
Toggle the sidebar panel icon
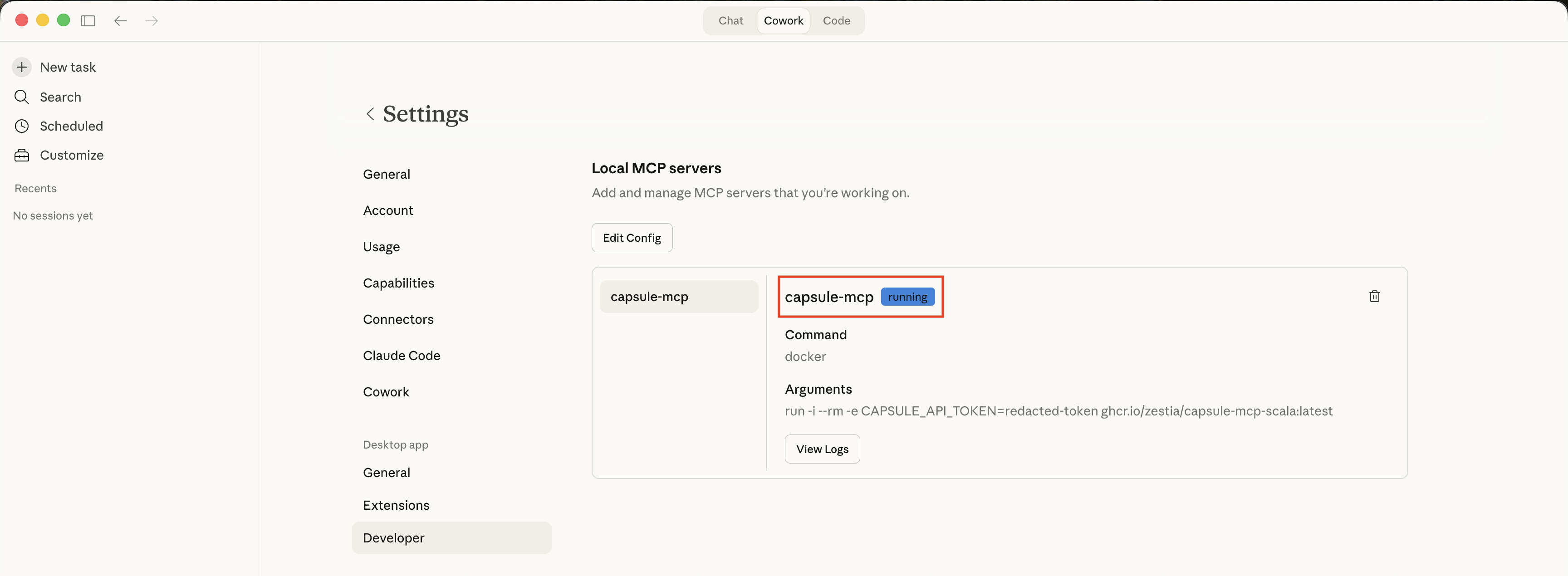[88, 21]
